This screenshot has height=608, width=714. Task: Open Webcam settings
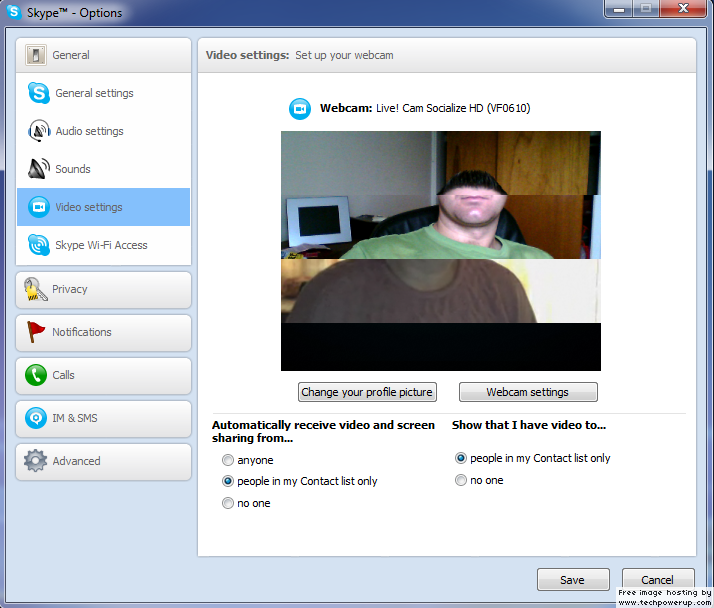[528, 392]
